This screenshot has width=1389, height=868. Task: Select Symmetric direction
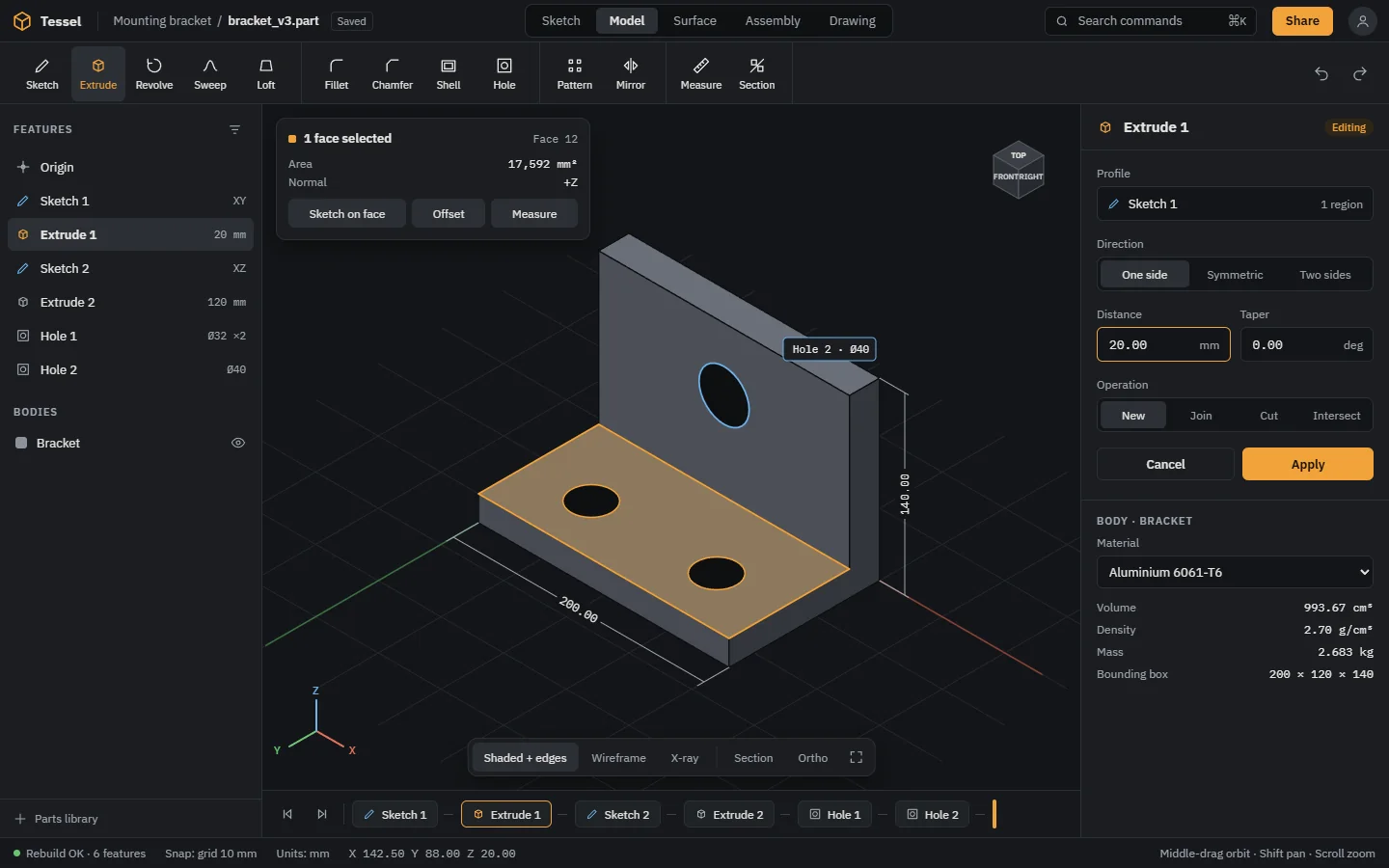(1235, 275)
